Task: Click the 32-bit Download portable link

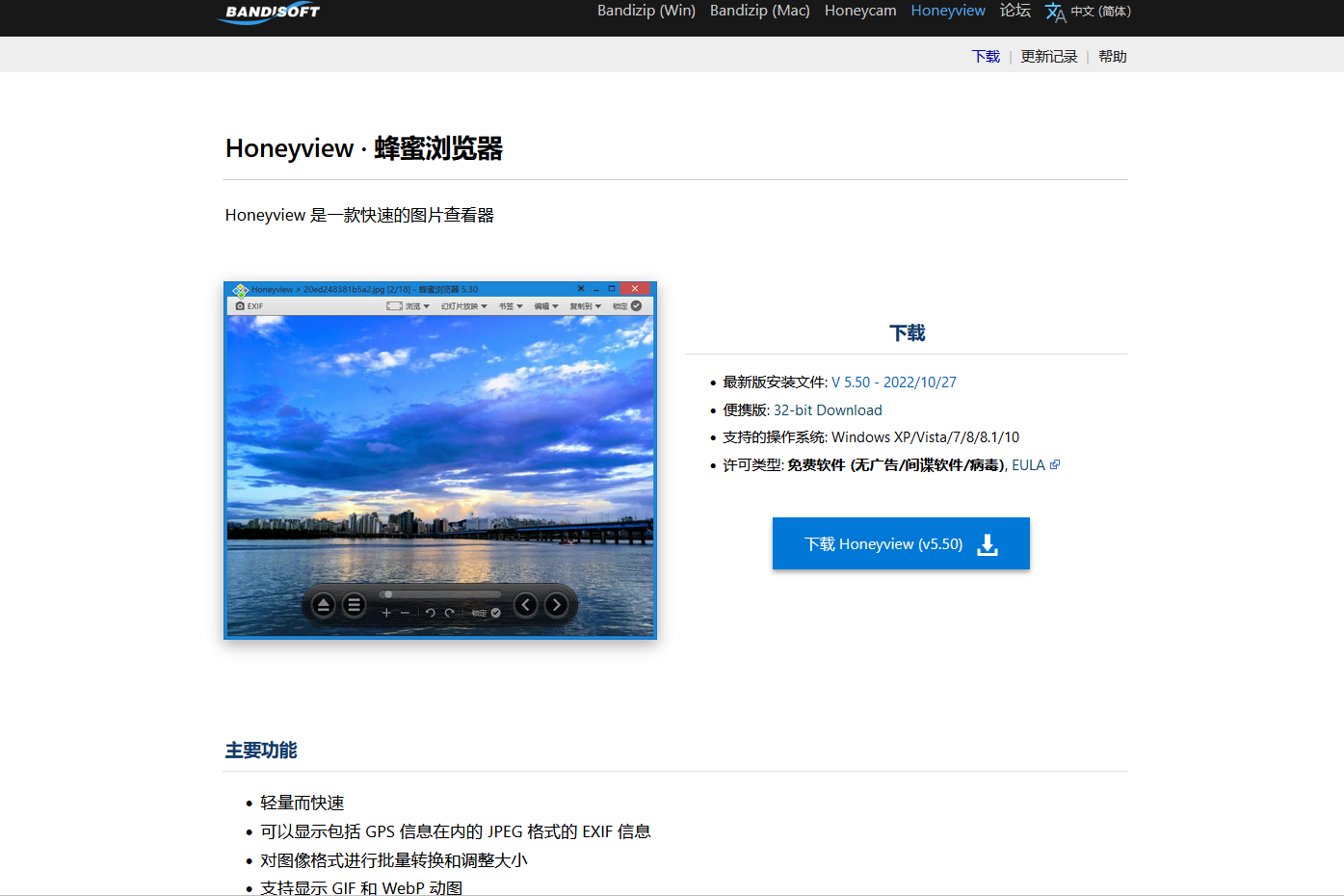Action: coord(828,410)
